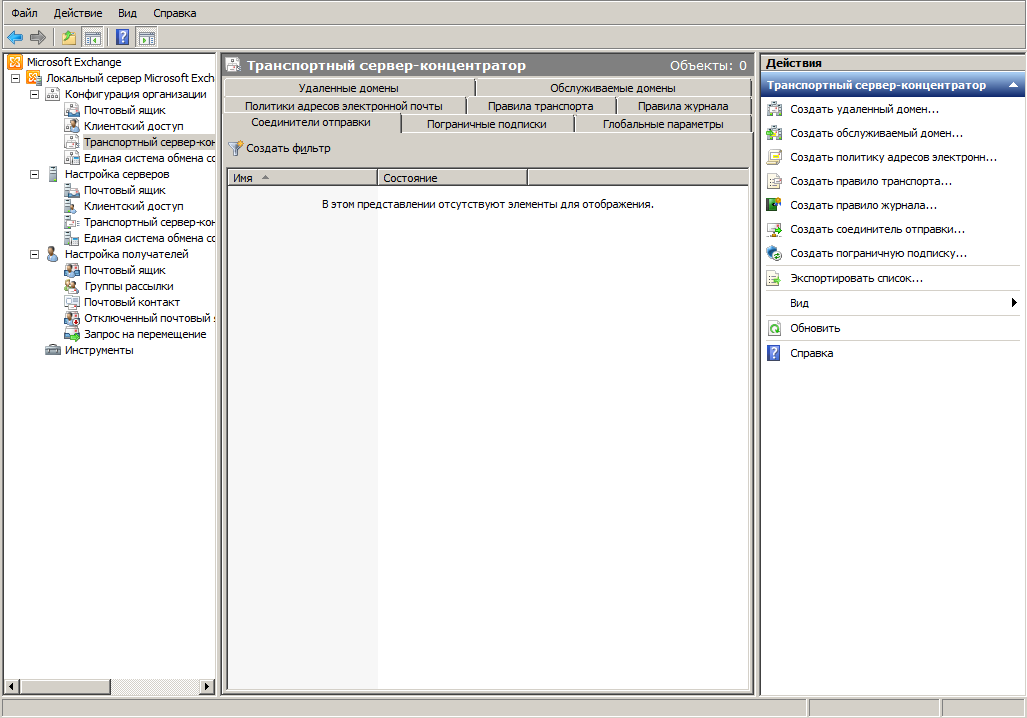Click the Создать удаленный домен action link
The width and height of the screenshot is (1027, 718).
tap(865, 109)
